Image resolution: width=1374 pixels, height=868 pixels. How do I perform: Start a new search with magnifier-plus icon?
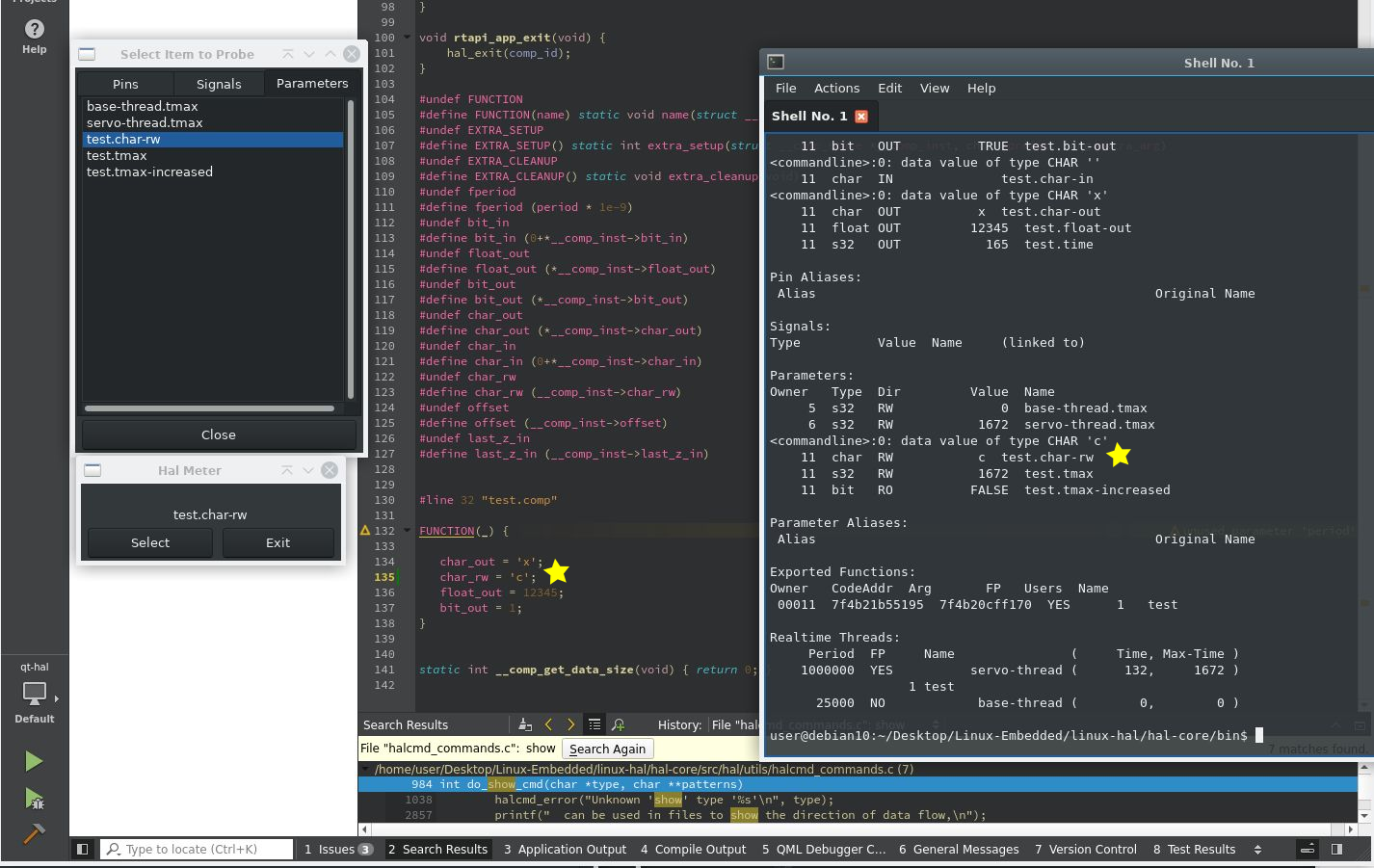point(618,724)
